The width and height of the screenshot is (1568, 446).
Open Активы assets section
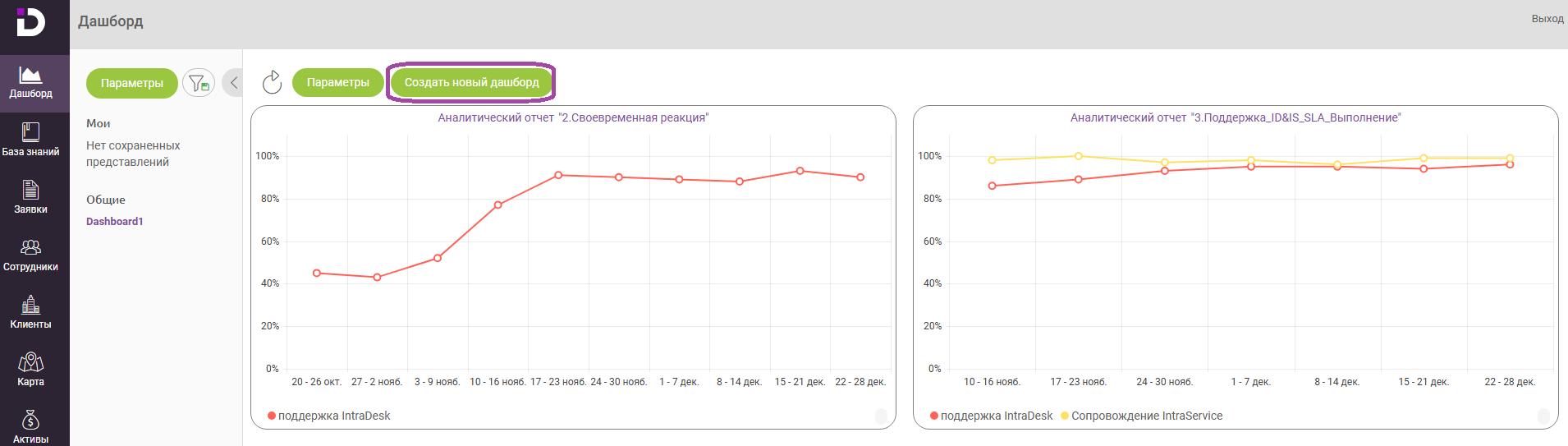tap(30, 427)
